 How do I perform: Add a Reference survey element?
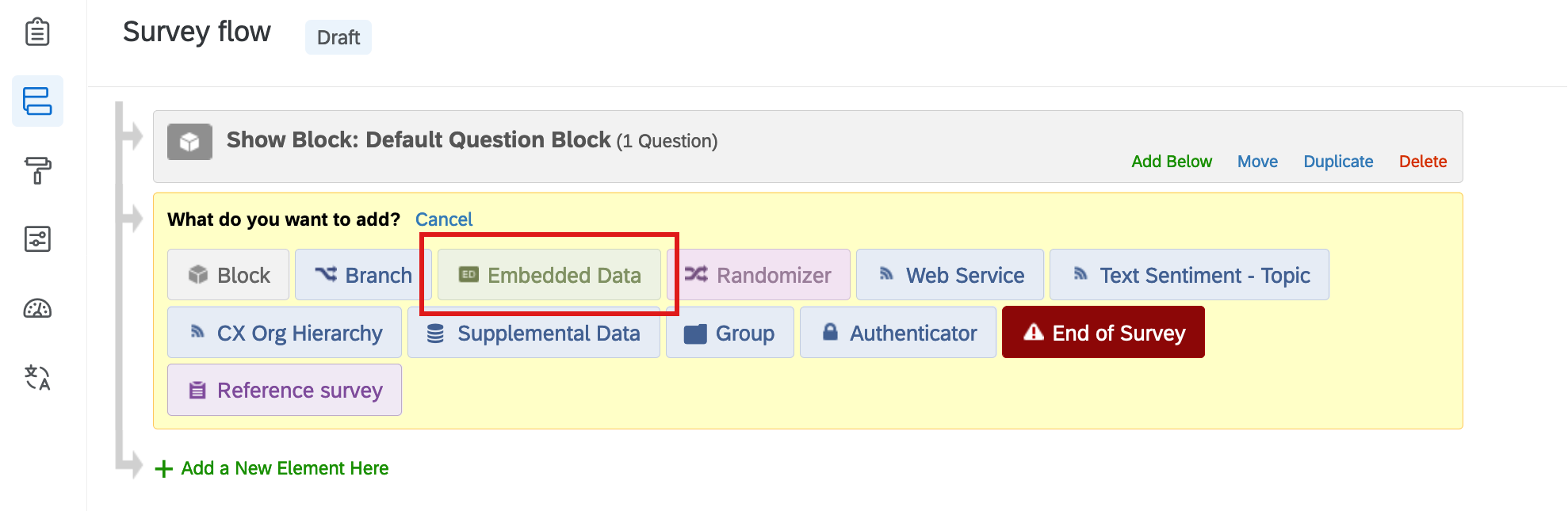284,390
